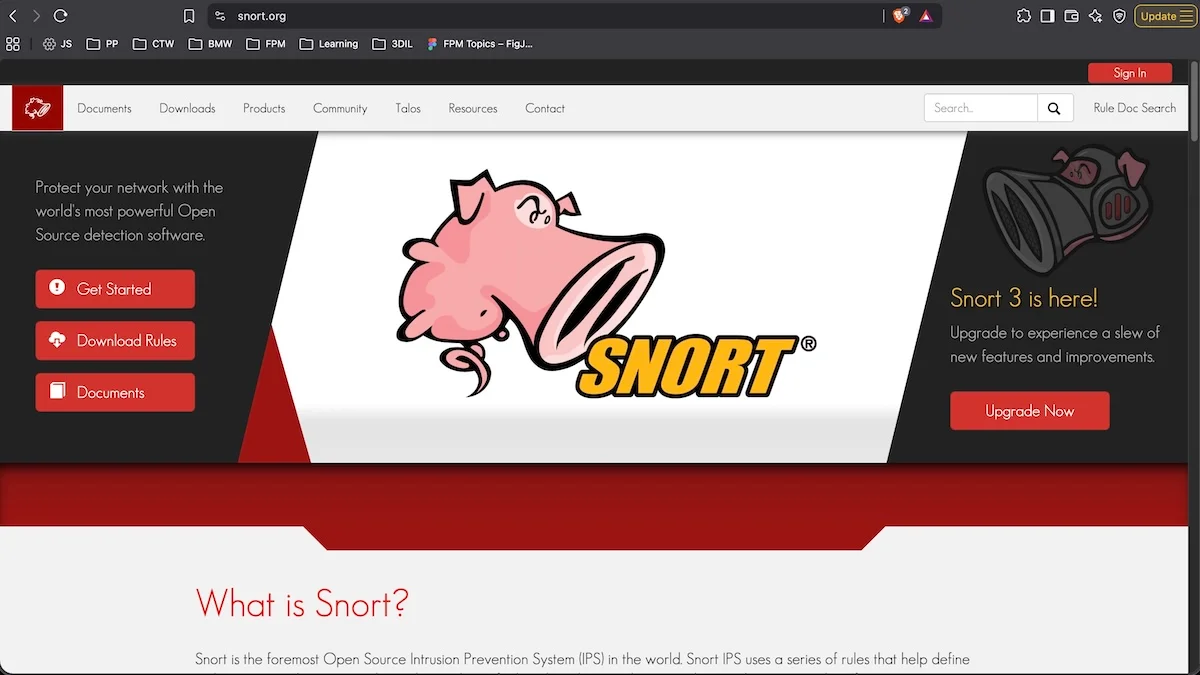Image resolution: width=1200 pixels, height=675 pixels.
Task: Bookmark this page with the bookmark icon
Action: [x=189, y=16]
